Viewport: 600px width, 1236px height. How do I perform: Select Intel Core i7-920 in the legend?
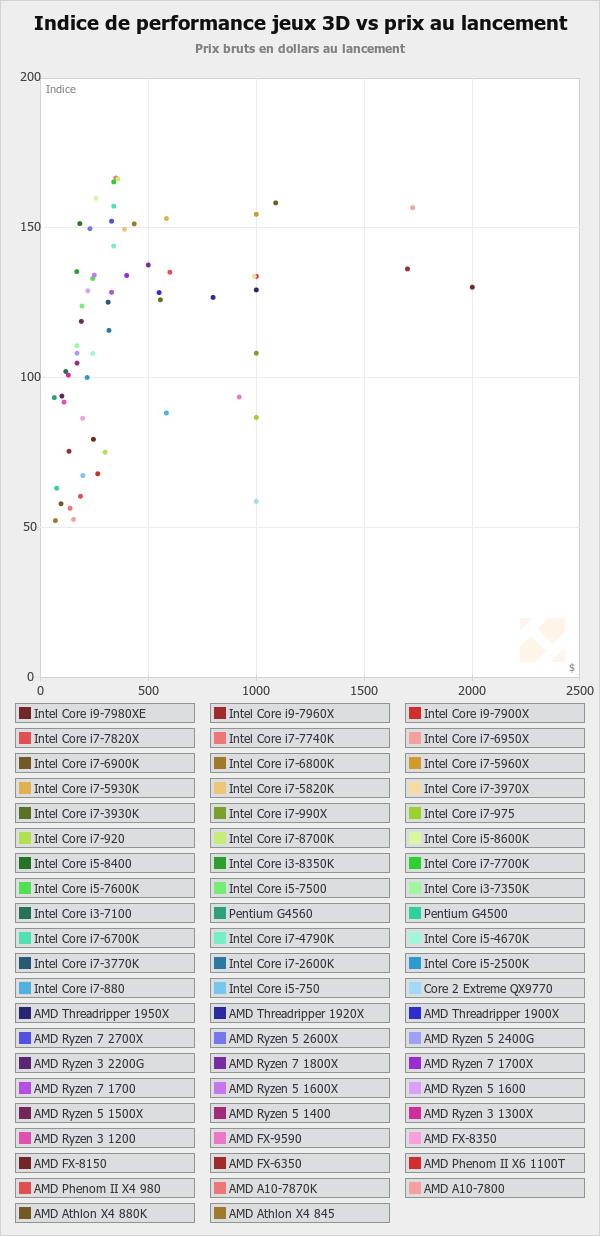[105, 838]
